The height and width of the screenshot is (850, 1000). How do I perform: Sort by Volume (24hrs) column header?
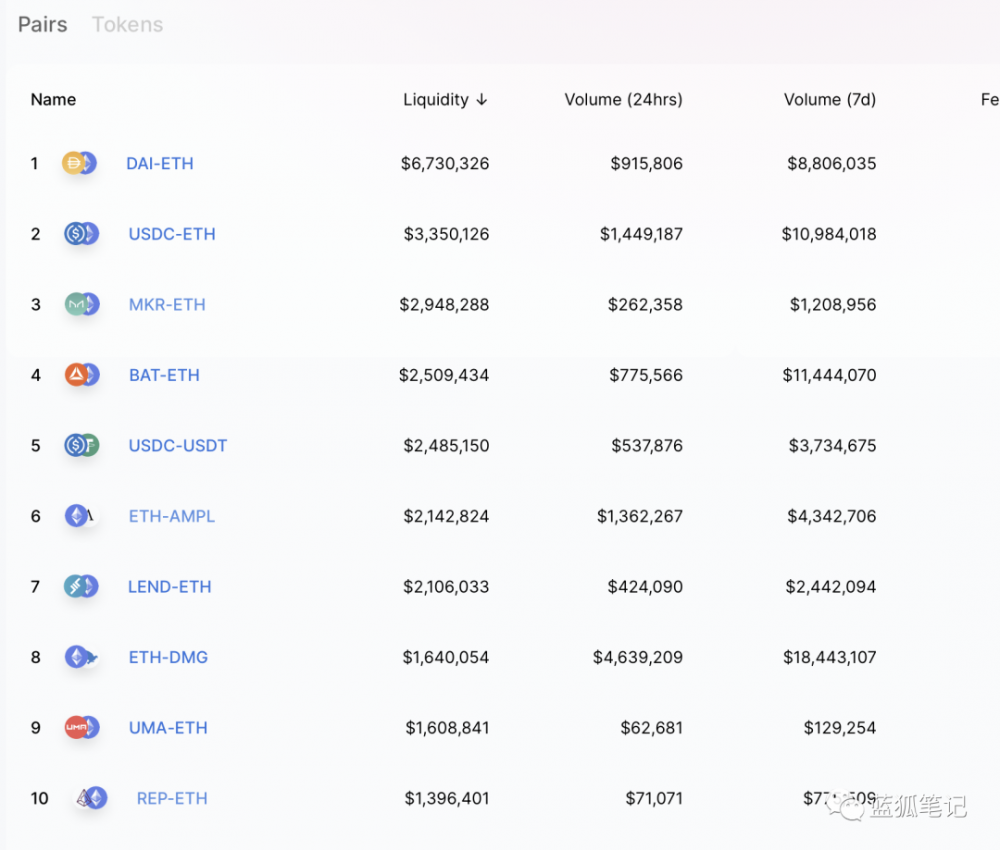point(623,100)
